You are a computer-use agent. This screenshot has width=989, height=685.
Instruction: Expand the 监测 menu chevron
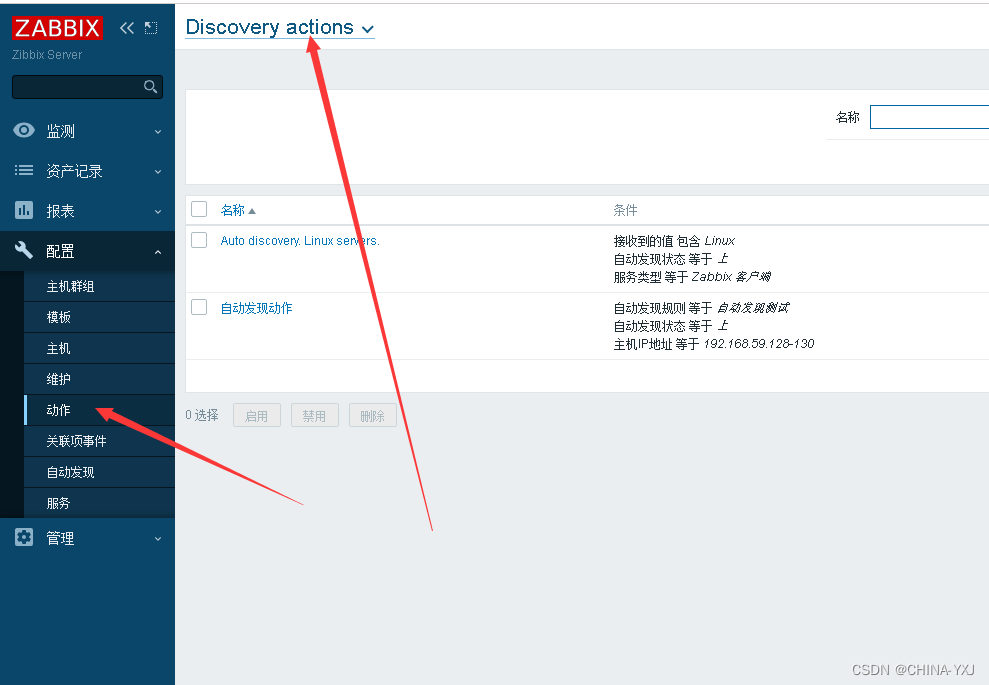[x=158, y=132]
